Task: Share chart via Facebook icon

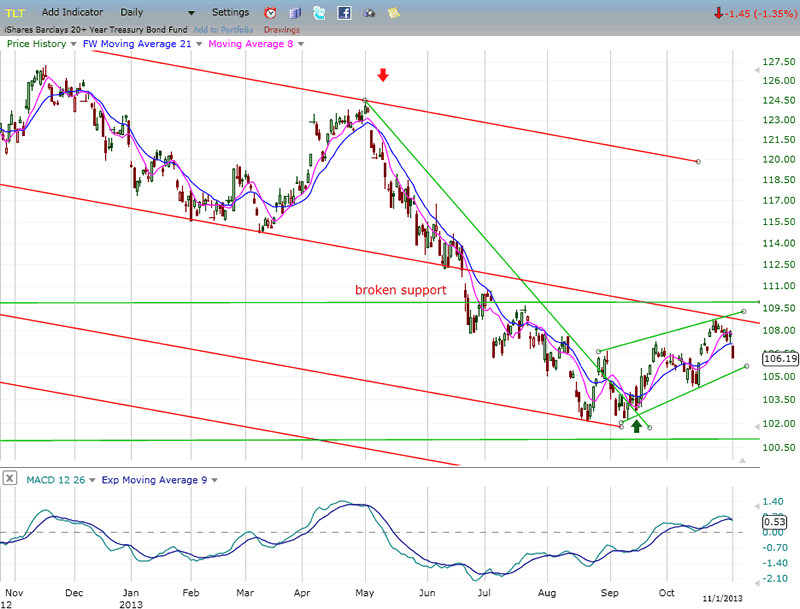Action: (344, 13)
